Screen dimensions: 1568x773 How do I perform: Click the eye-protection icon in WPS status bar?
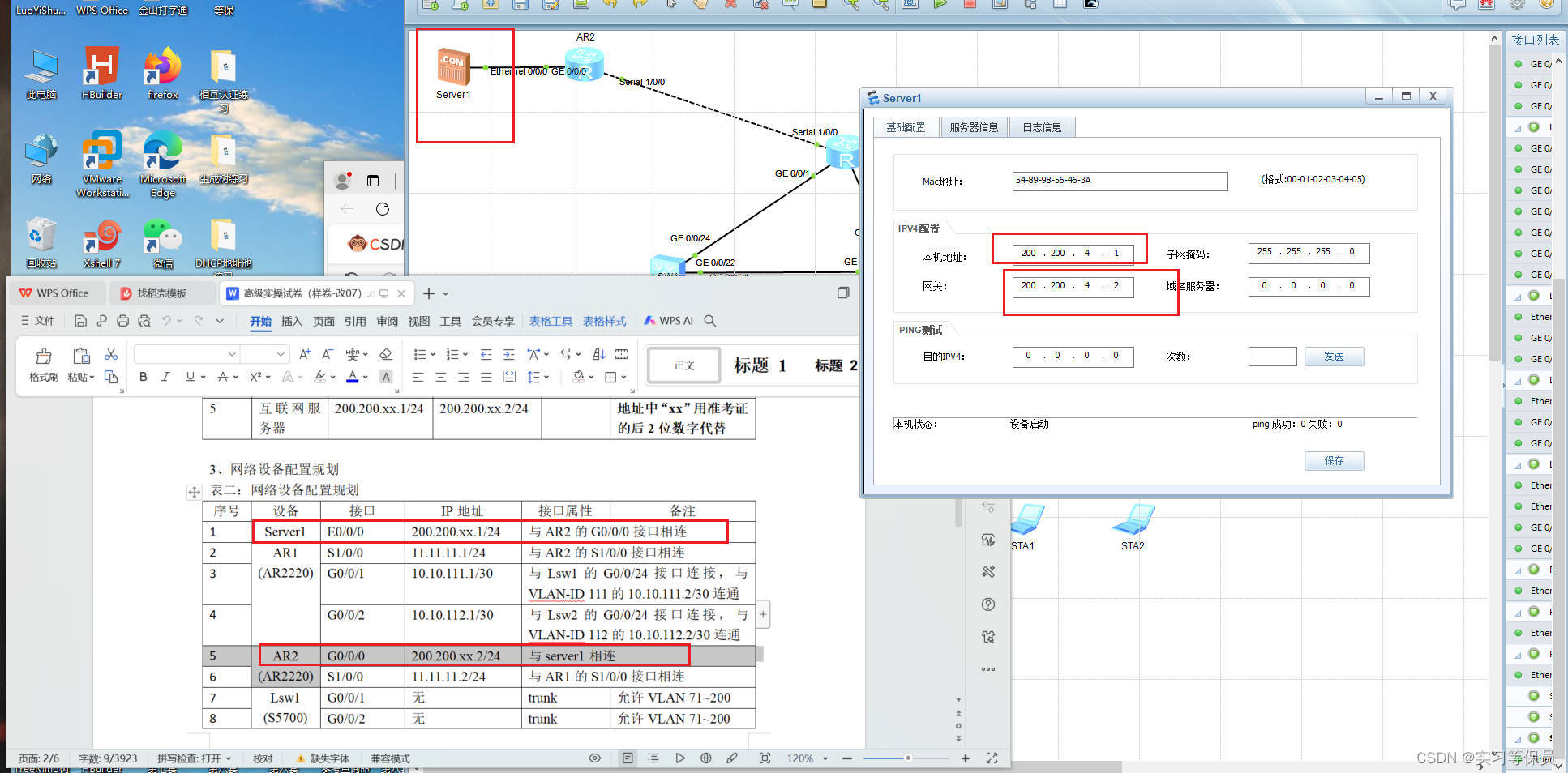[x=594, y=758]
